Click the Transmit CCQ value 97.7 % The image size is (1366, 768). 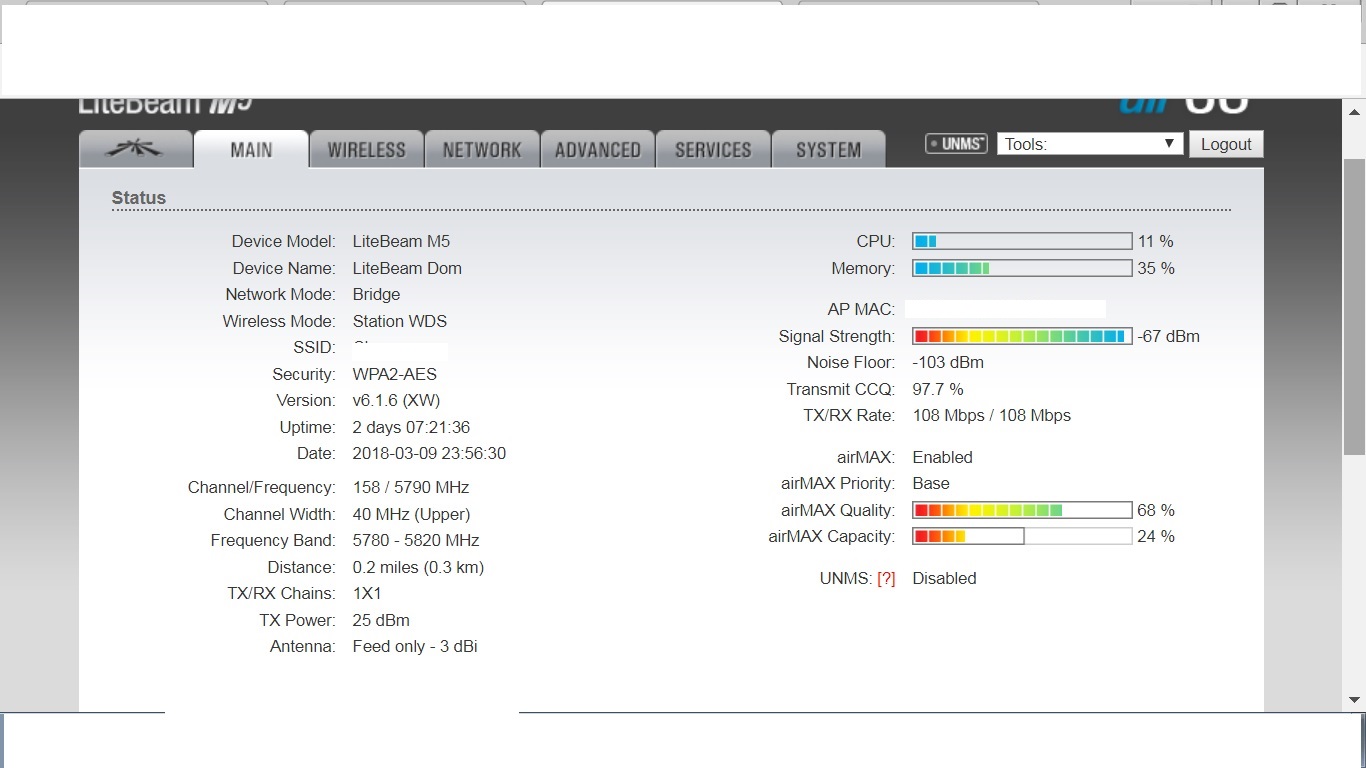[938, 389]
